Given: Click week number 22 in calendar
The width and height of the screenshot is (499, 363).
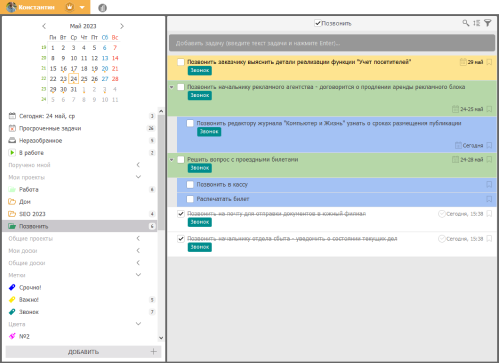Looking at the screenshot, I should (44, 78).
